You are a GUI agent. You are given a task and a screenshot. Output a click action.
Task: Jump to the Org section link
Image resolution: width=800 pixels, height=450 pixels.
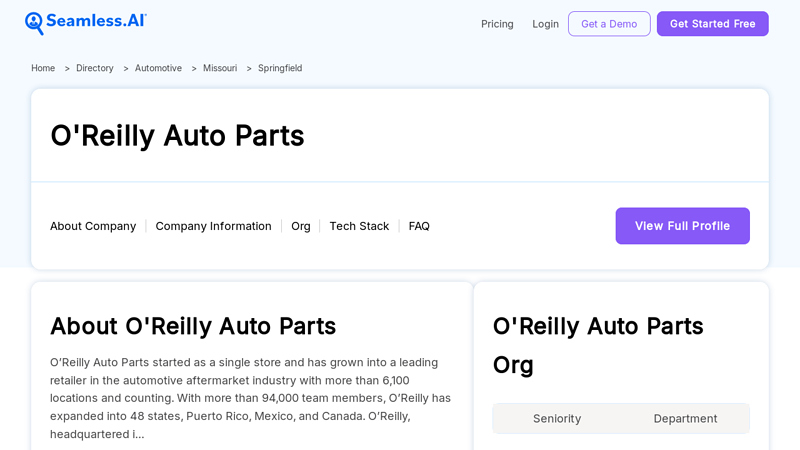pyautogui.click(x=301, y=226)
